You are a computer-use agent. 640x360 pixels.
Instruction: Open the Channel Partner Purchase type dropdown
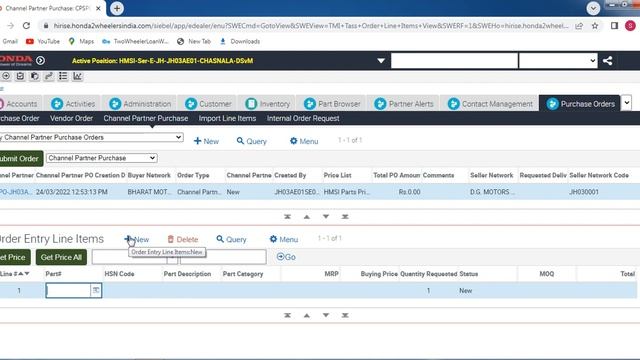tap(102, 158)
